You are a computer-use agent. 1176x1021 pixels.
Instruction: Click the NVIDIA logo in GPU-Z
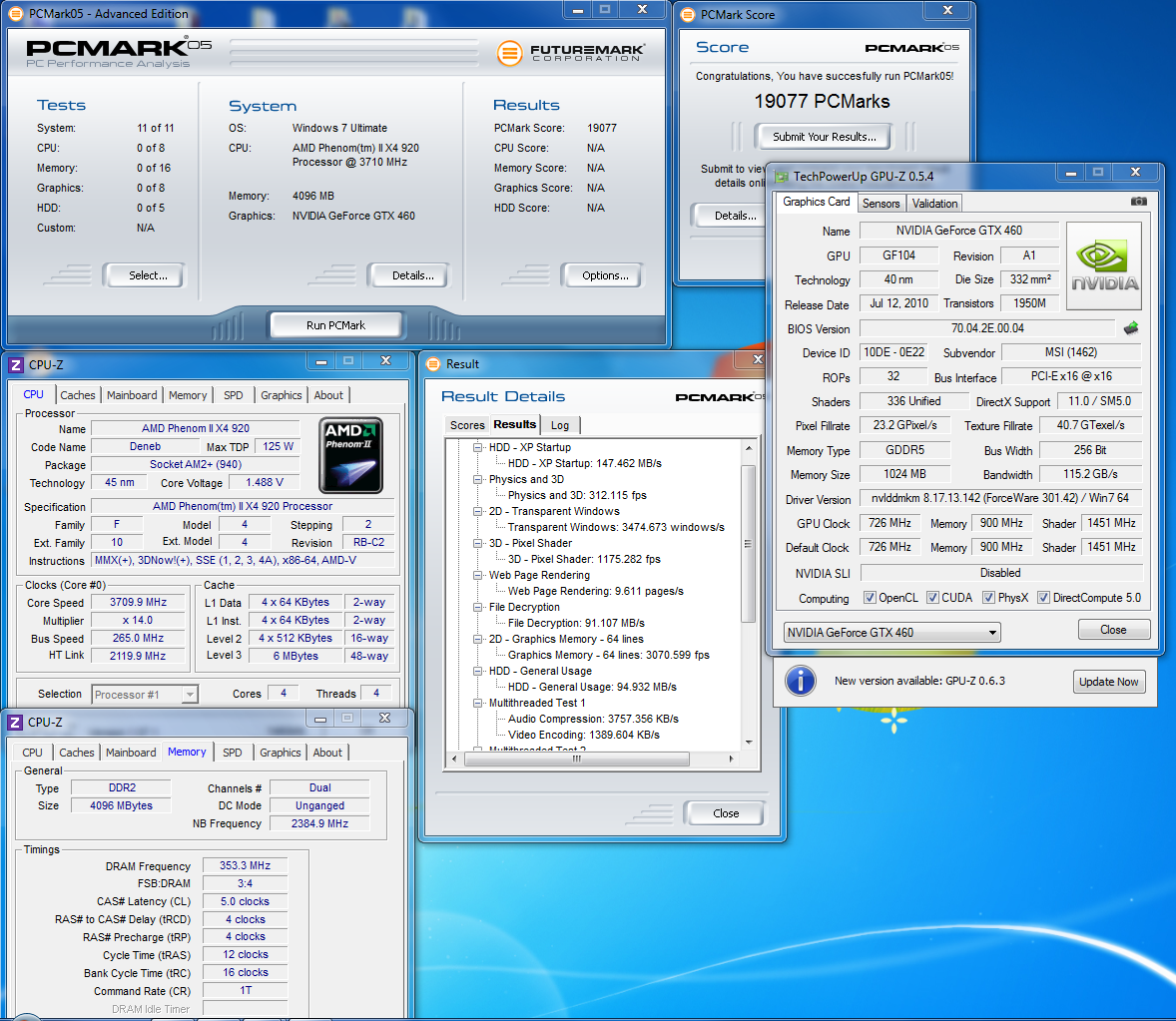coord(1104,266)
